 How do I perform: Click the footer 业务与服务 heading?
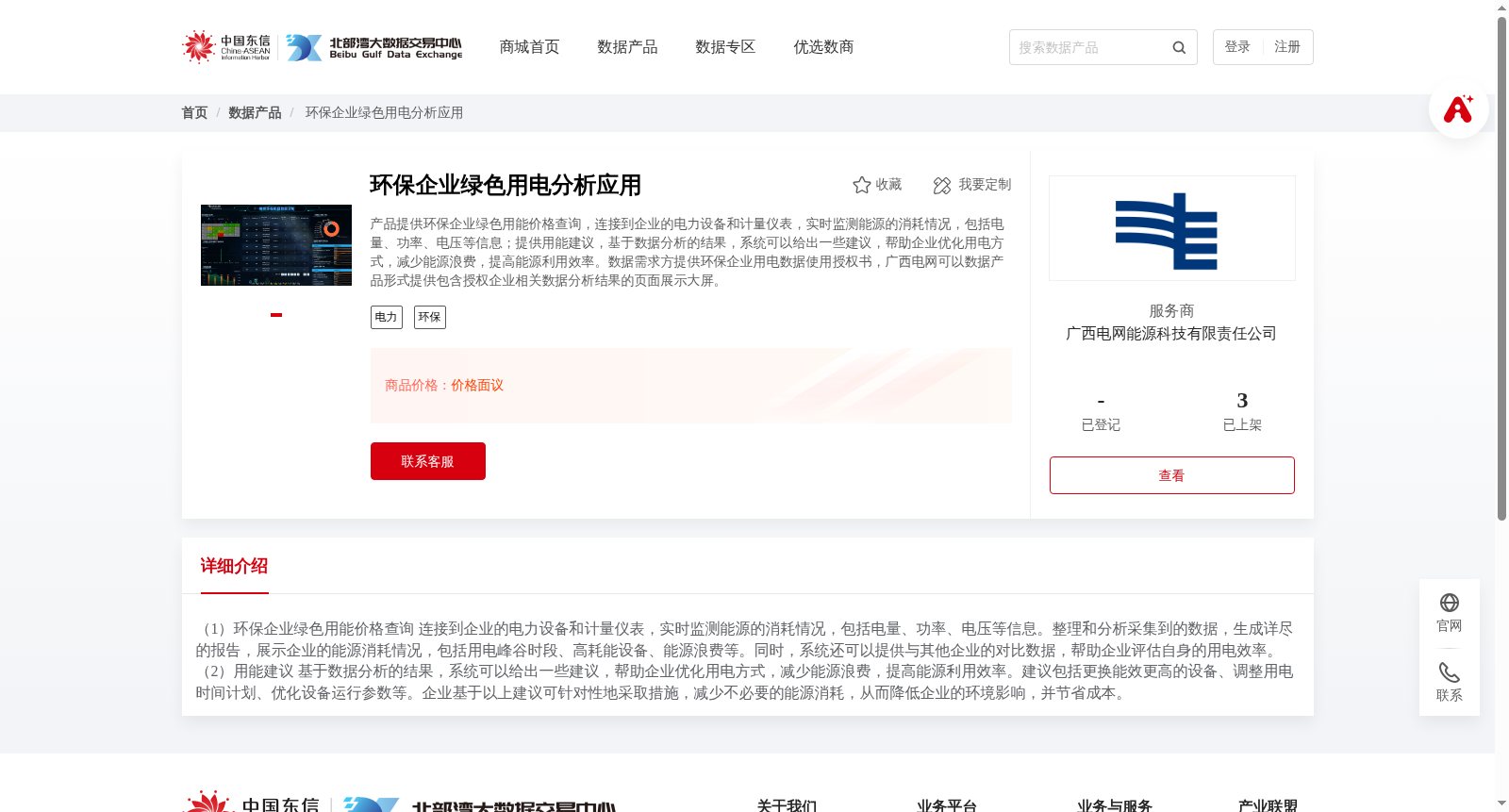pyautogui.click(x=1115, y=805)
